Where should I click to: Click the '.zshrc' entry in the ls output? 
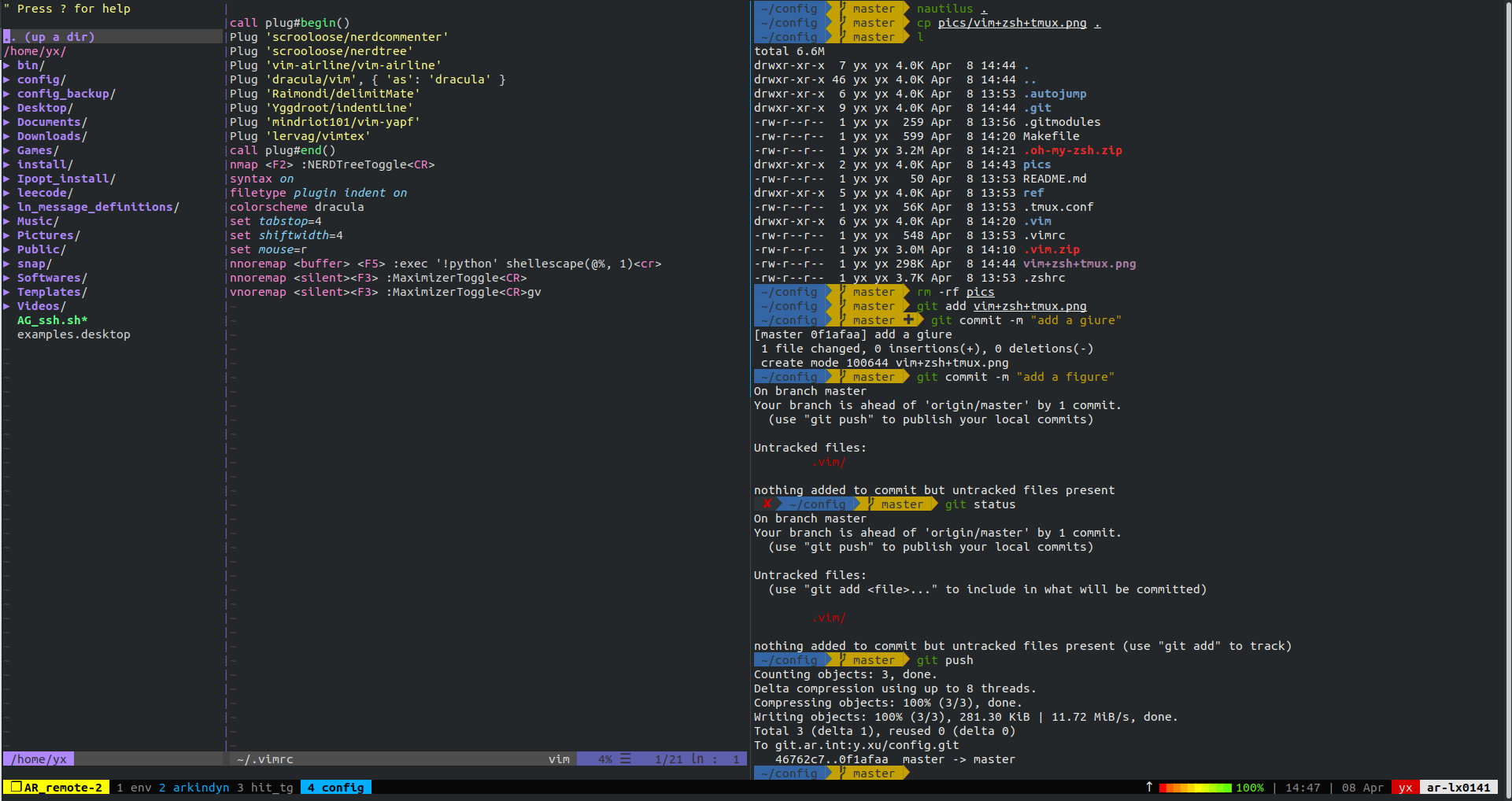point(1044,278)
